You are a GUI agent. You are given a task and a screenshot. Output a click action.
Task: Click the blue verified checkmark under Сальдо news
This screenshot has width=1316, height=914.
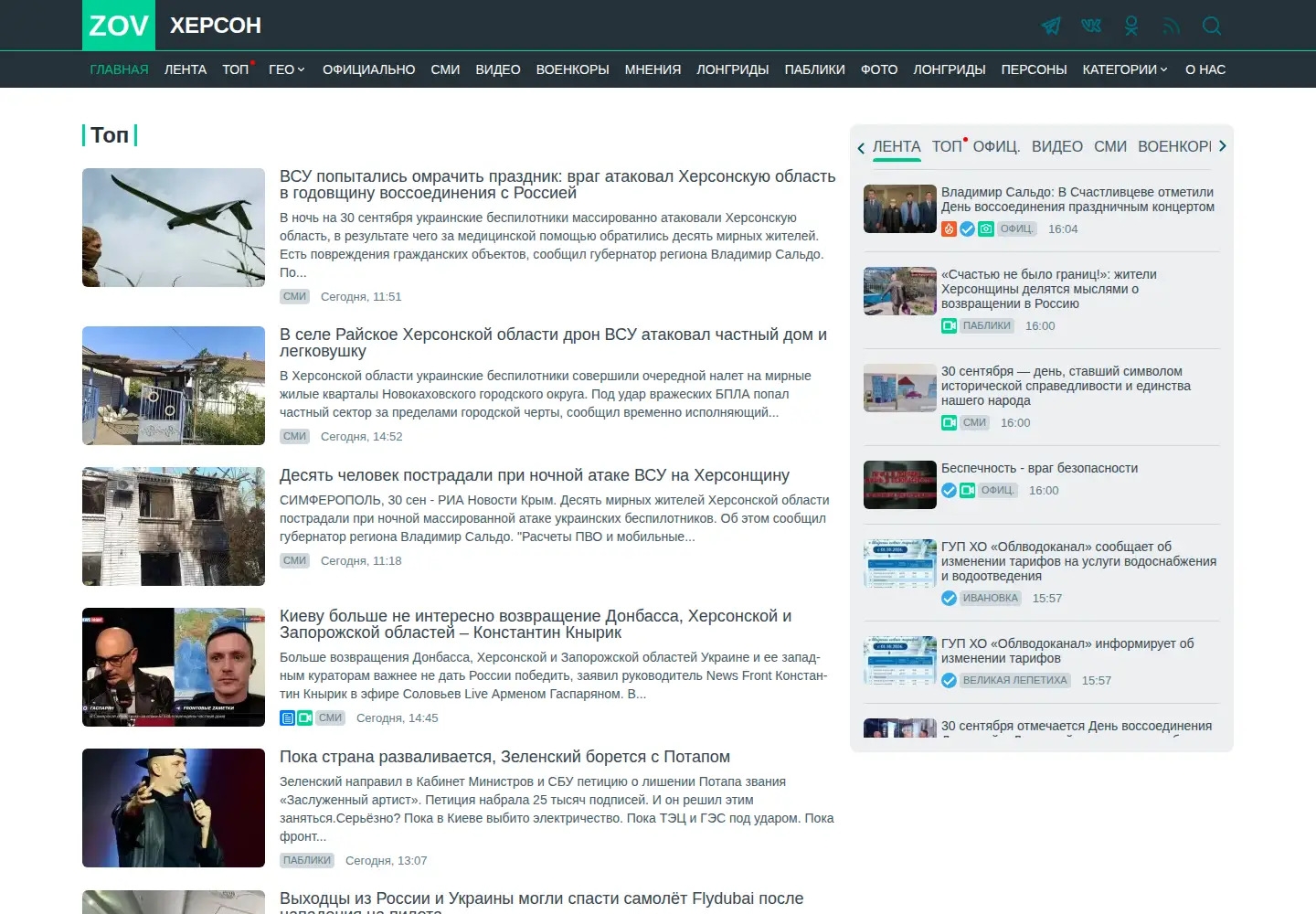point(967,228)
